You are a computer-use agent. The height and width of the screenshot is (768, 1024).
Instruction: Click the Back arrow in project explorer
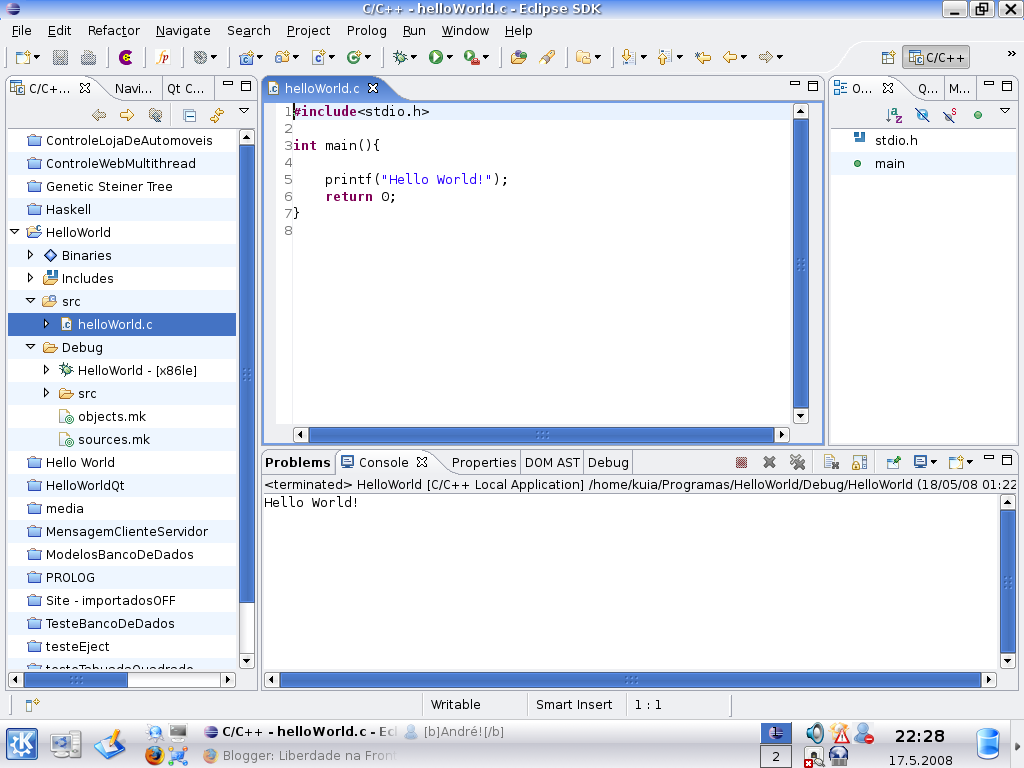tap(99, 116)
